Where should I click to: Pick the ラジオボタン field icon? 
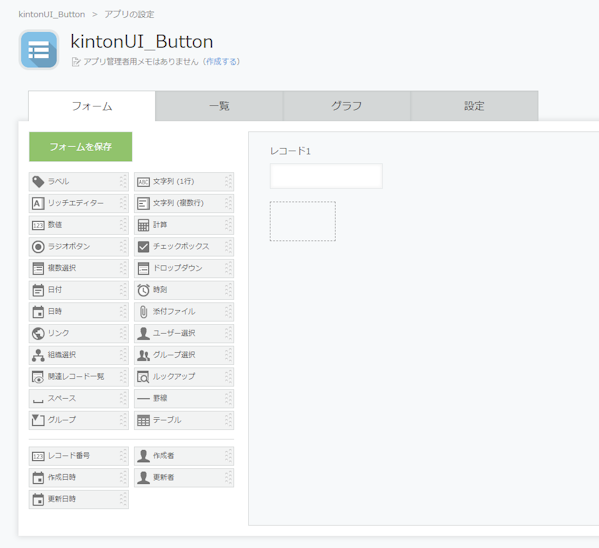point(38,246)
